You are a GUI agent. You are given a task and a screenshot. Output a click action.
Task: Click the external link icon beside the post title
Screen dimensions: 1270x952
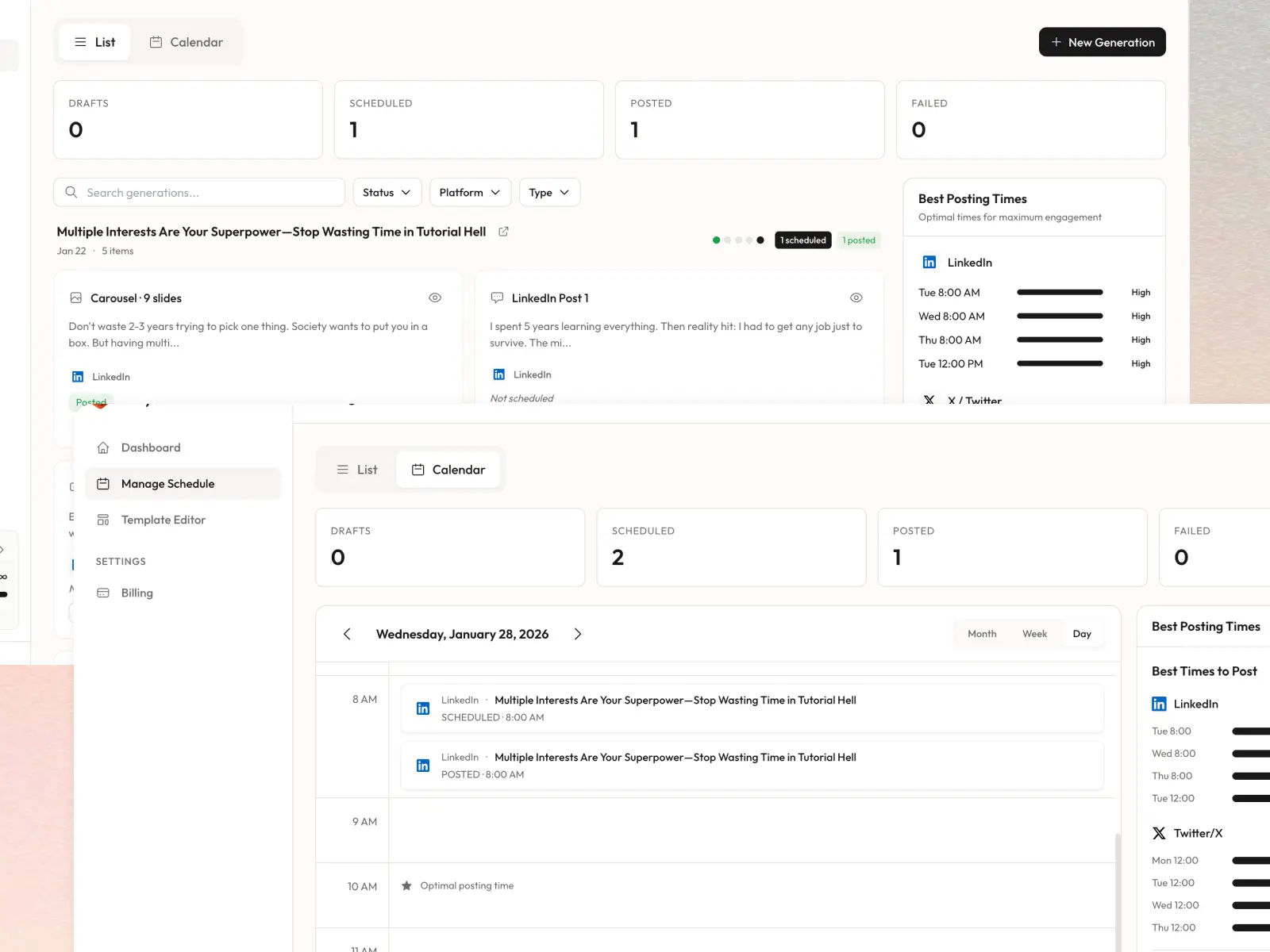(x=503, y=232)
